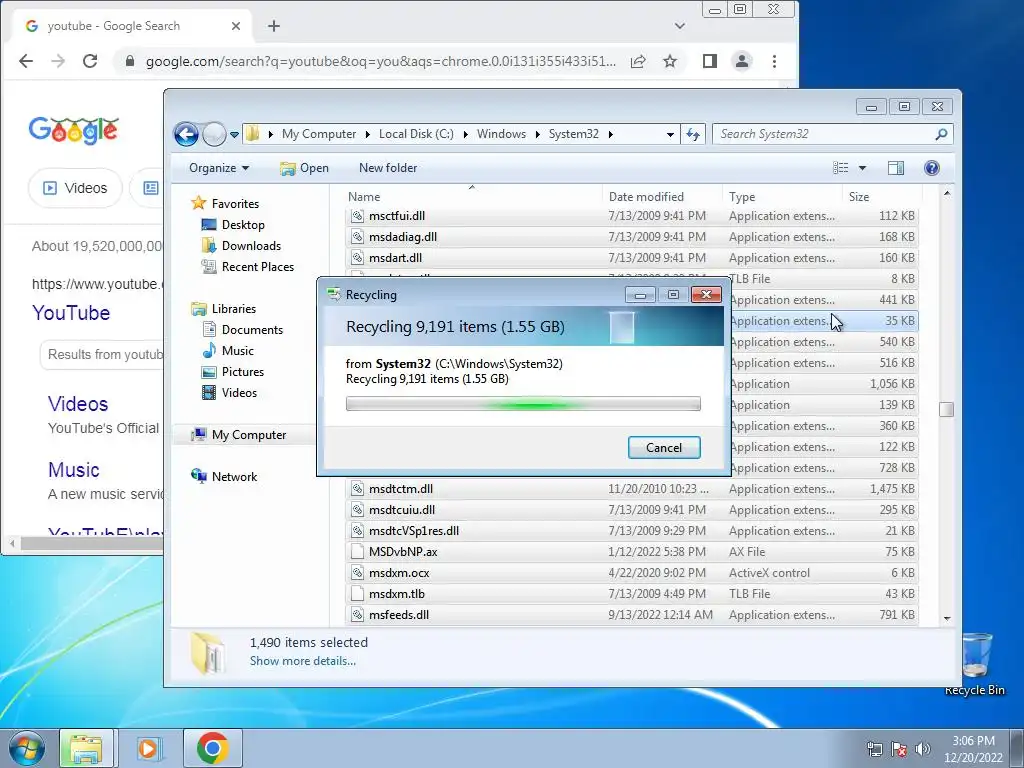Share this page icon in Chrome
Viewport: 1024px width, 768px height.
pyautogui.click(x=638, y=61)
